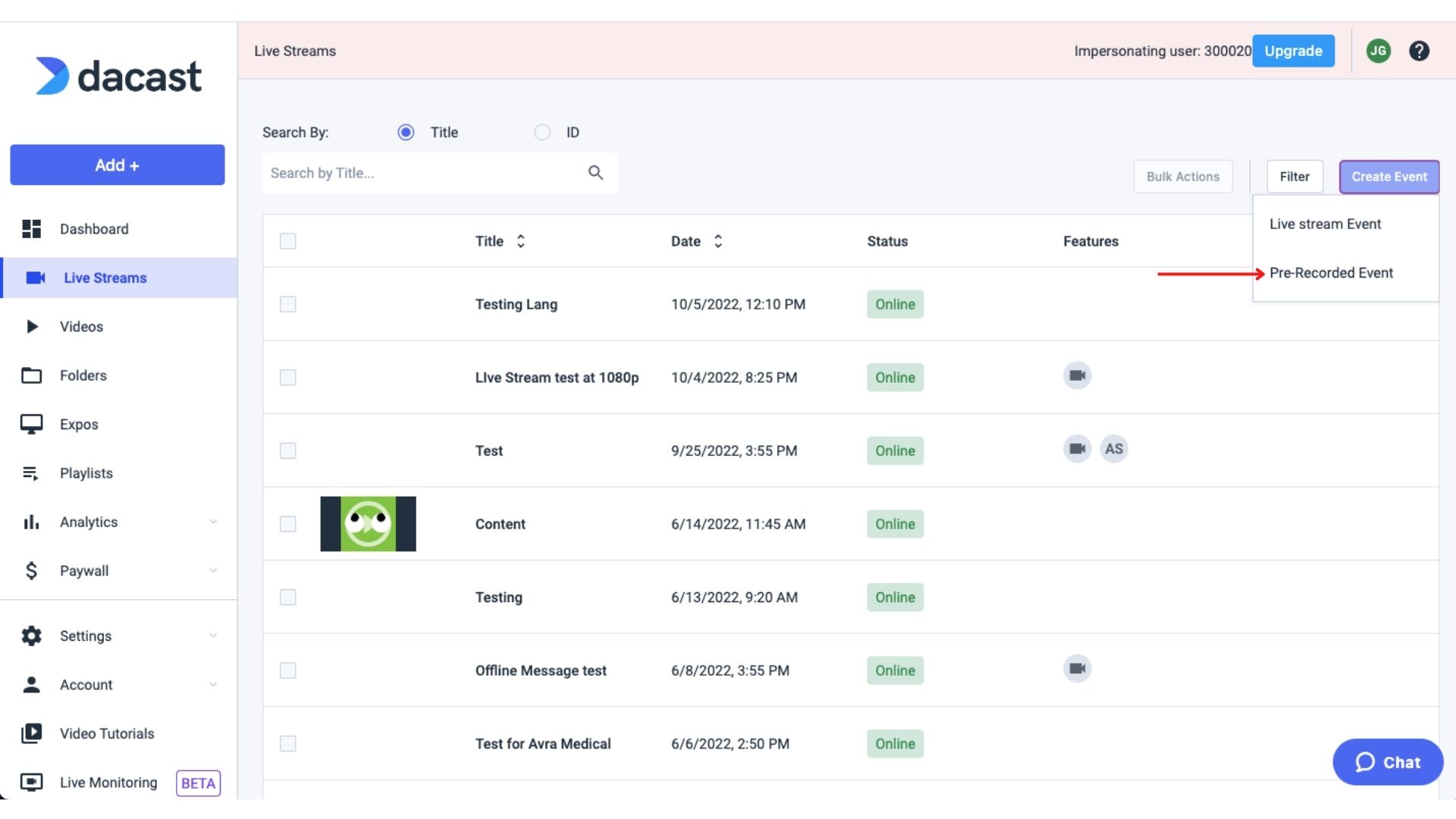Open Live Monitoring in sidebar

click(x=108, y=783)
